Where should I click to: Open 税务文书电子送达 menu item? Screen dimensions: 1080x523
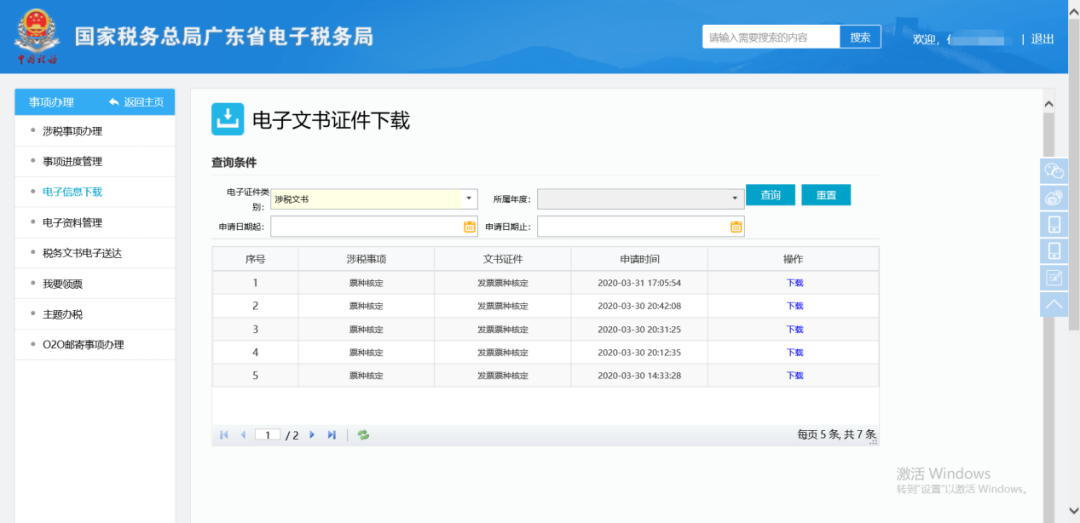tap(82, 253)
